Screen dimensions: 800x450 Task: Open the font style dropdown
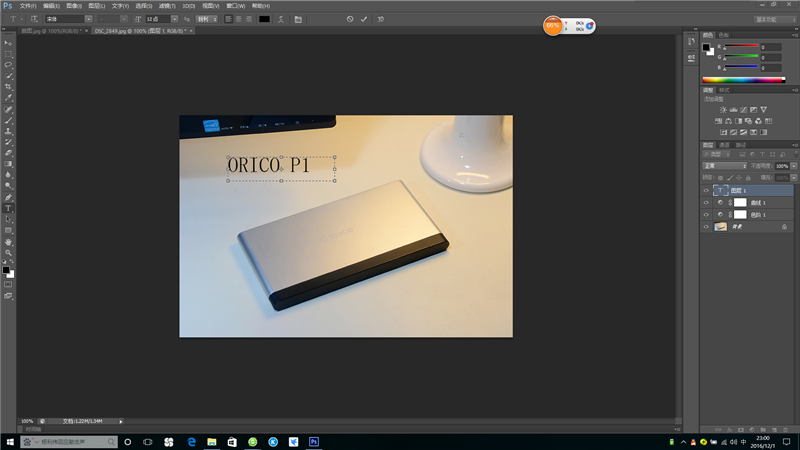pos(123,19)
